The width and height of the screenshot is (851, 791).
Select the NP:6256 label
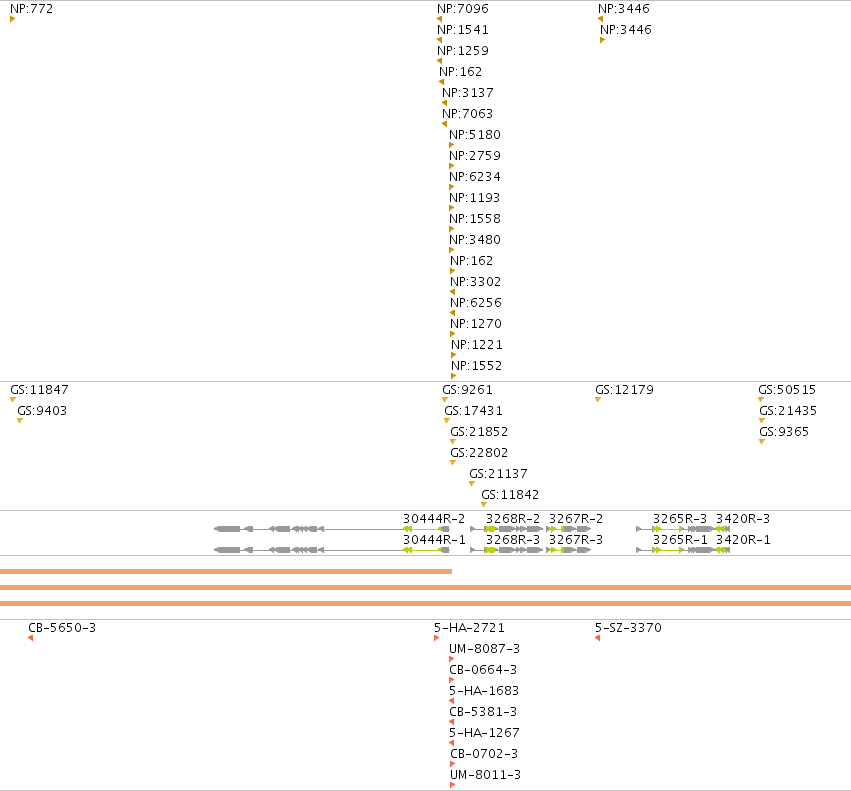click(476, 303)
